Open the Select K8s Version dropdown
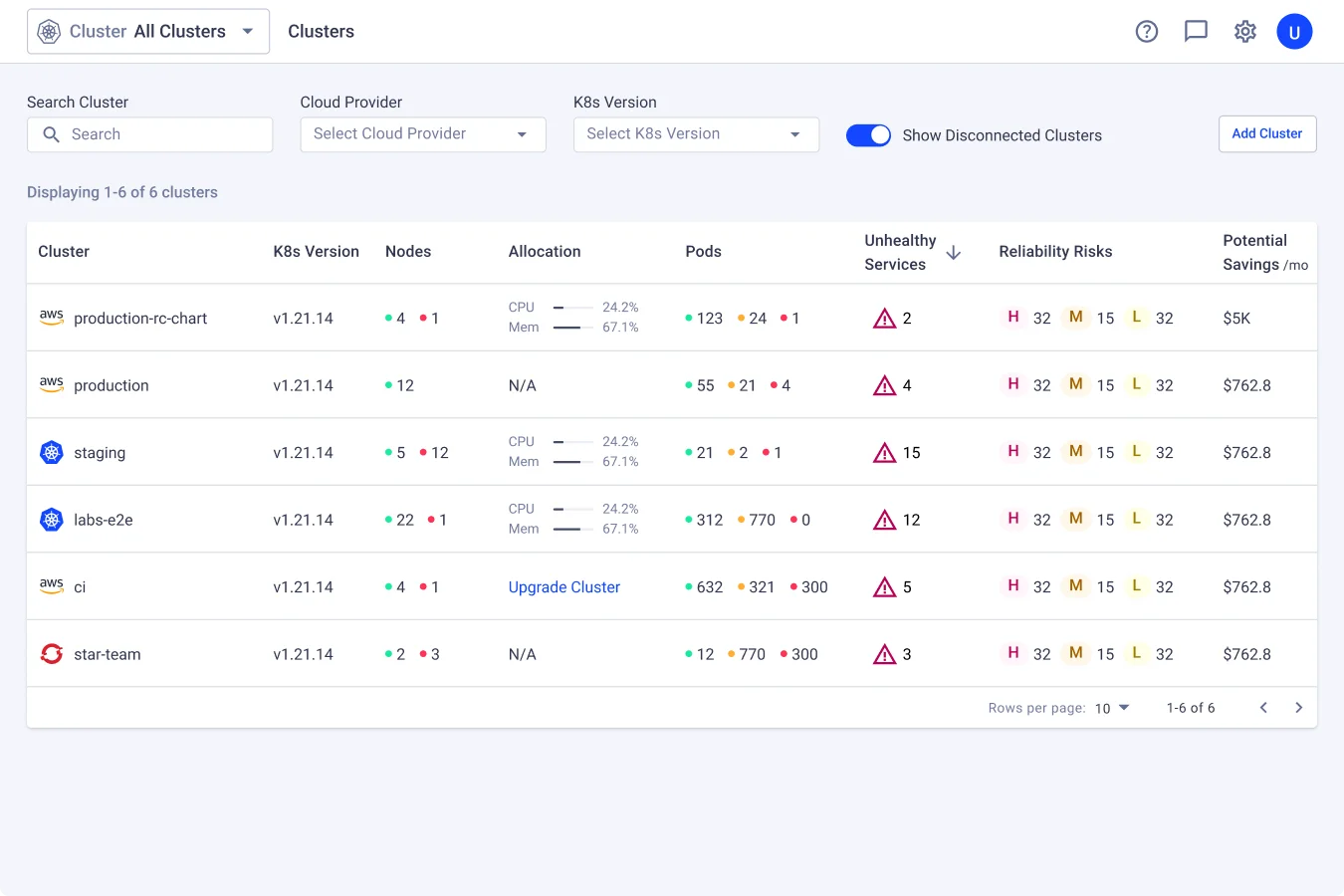 coord(696,134)
